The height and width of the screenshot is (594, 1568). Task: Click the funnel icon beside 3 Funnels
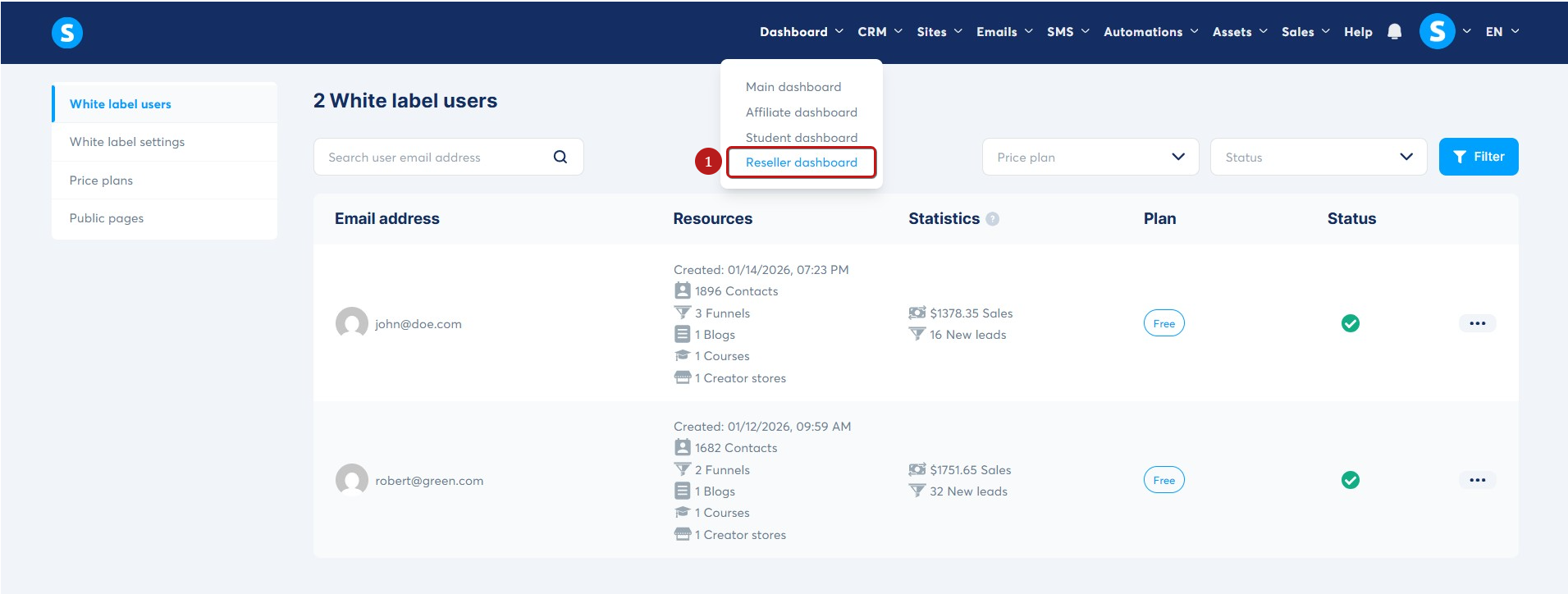tap(683, 313)
